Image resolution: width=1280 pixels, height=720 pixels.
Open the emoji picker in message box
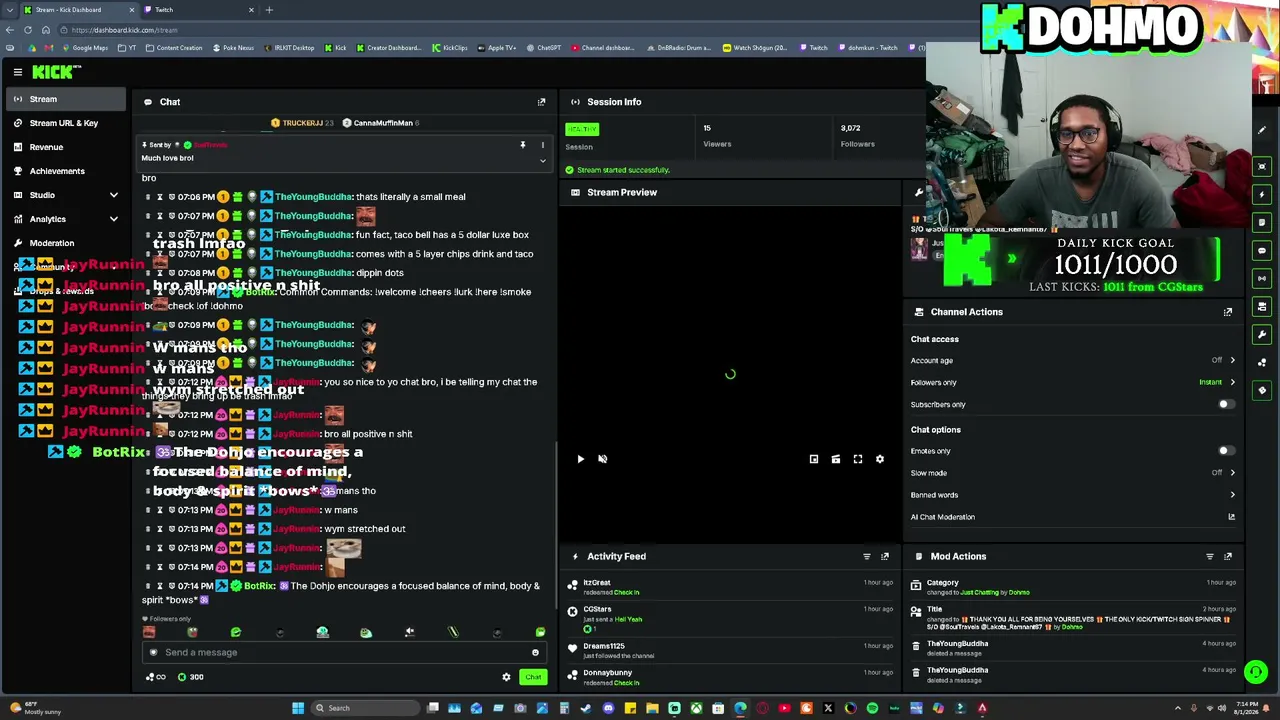click(535, 653)
